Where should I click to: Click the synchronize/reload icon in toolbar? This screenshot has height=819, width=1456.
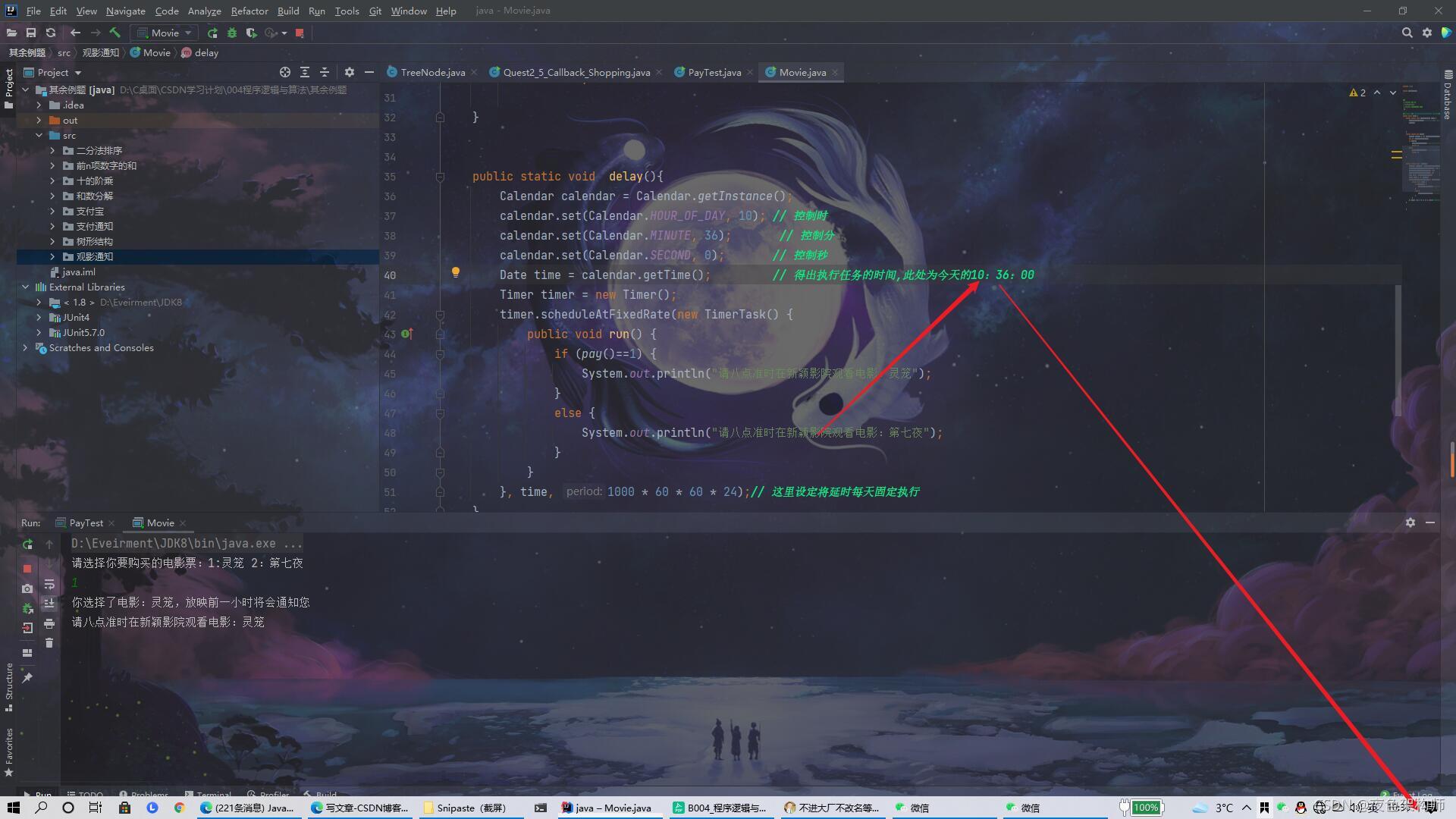coord(51,33)
